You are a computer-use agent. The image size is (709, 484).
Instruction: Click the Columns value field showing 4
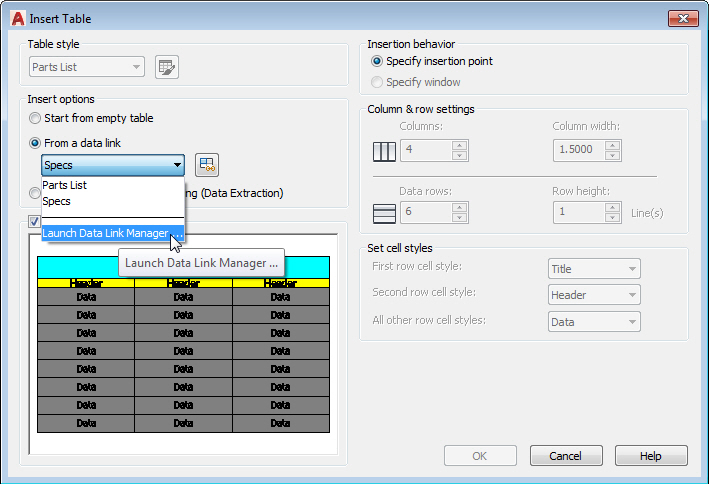point(426,150)
